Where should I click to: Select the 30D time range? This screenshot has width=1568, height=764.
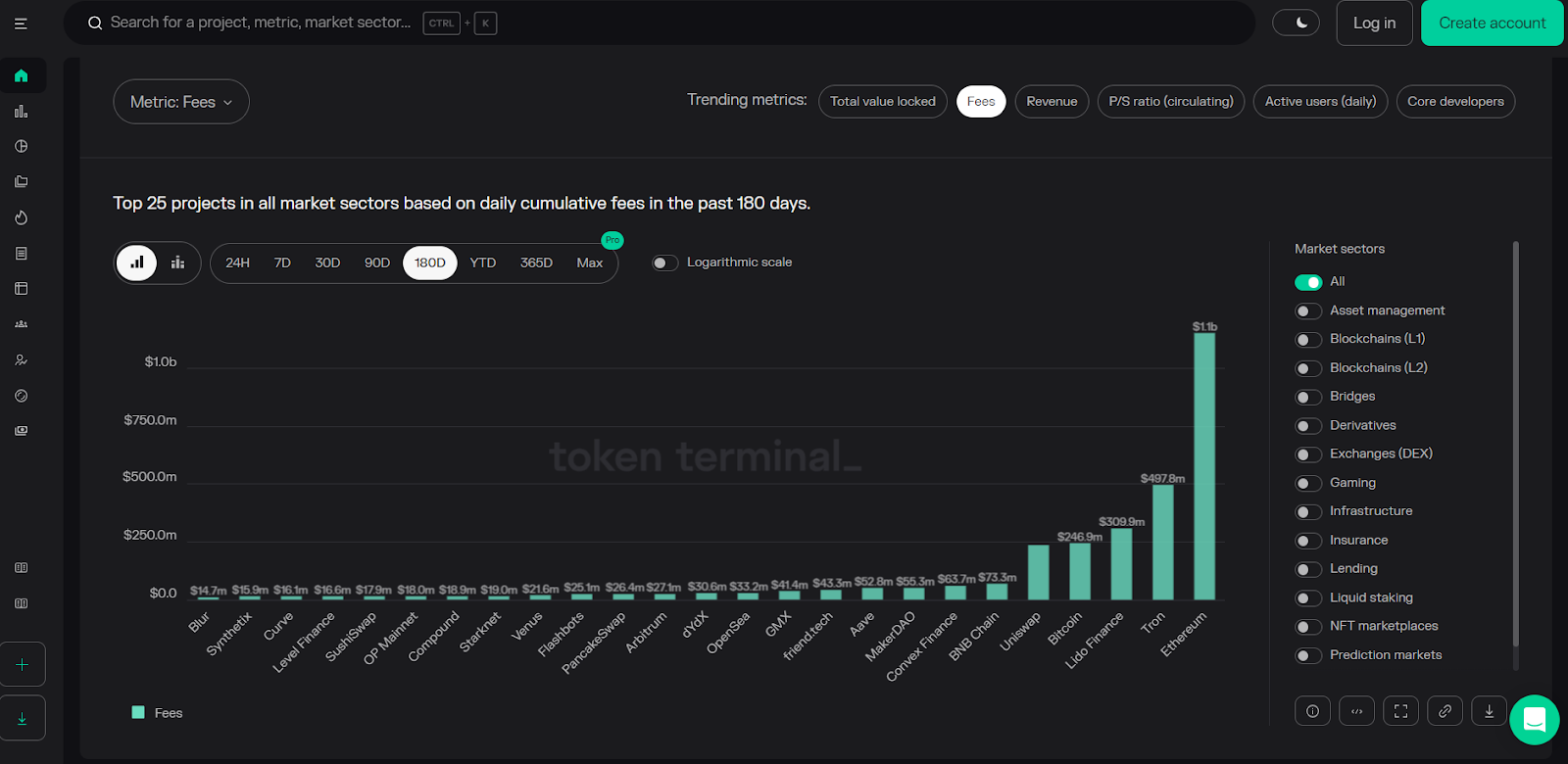coord(327,263)
